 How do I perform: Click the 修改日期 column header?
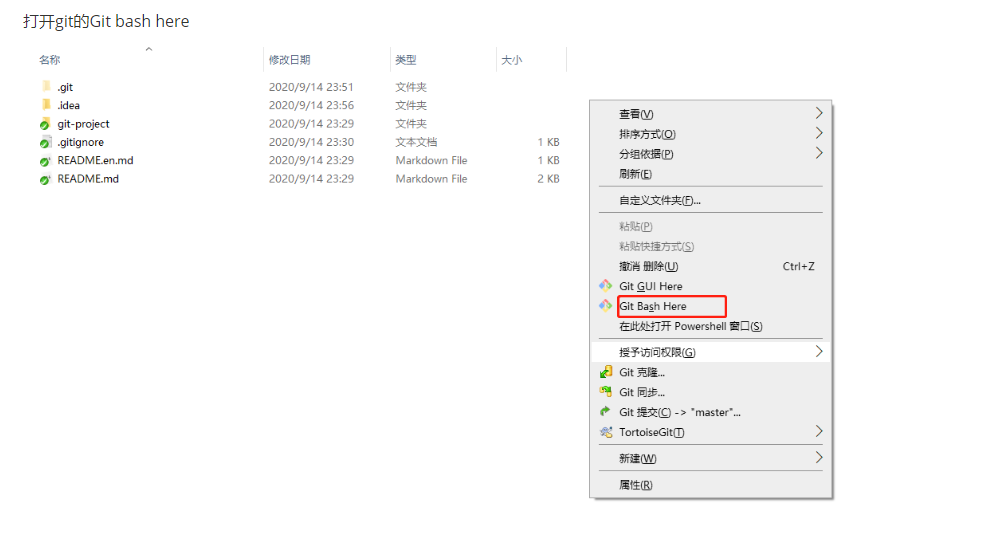[289, 60]
